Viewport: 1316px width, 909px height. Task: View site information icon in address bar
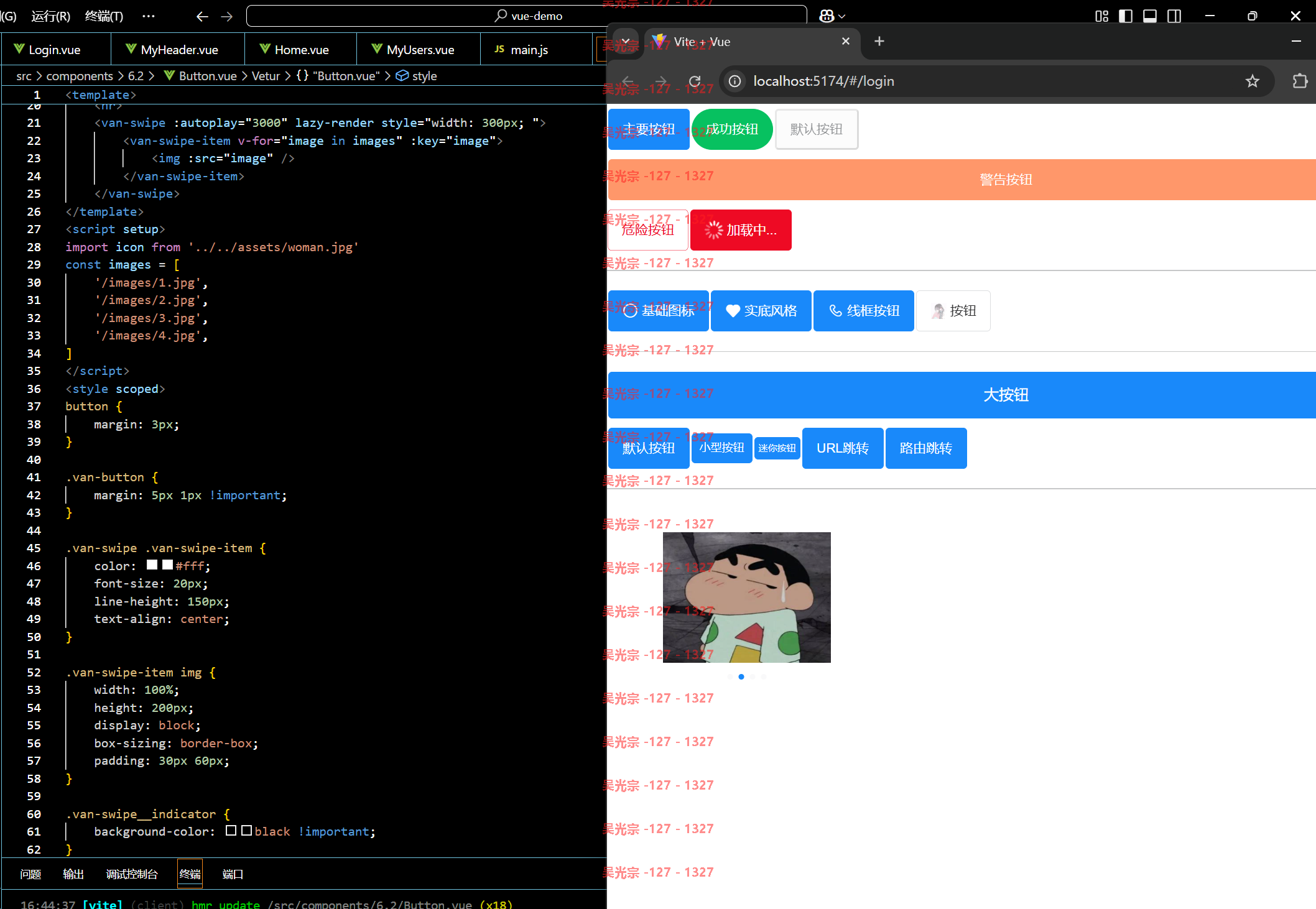(x=735, y=81)
